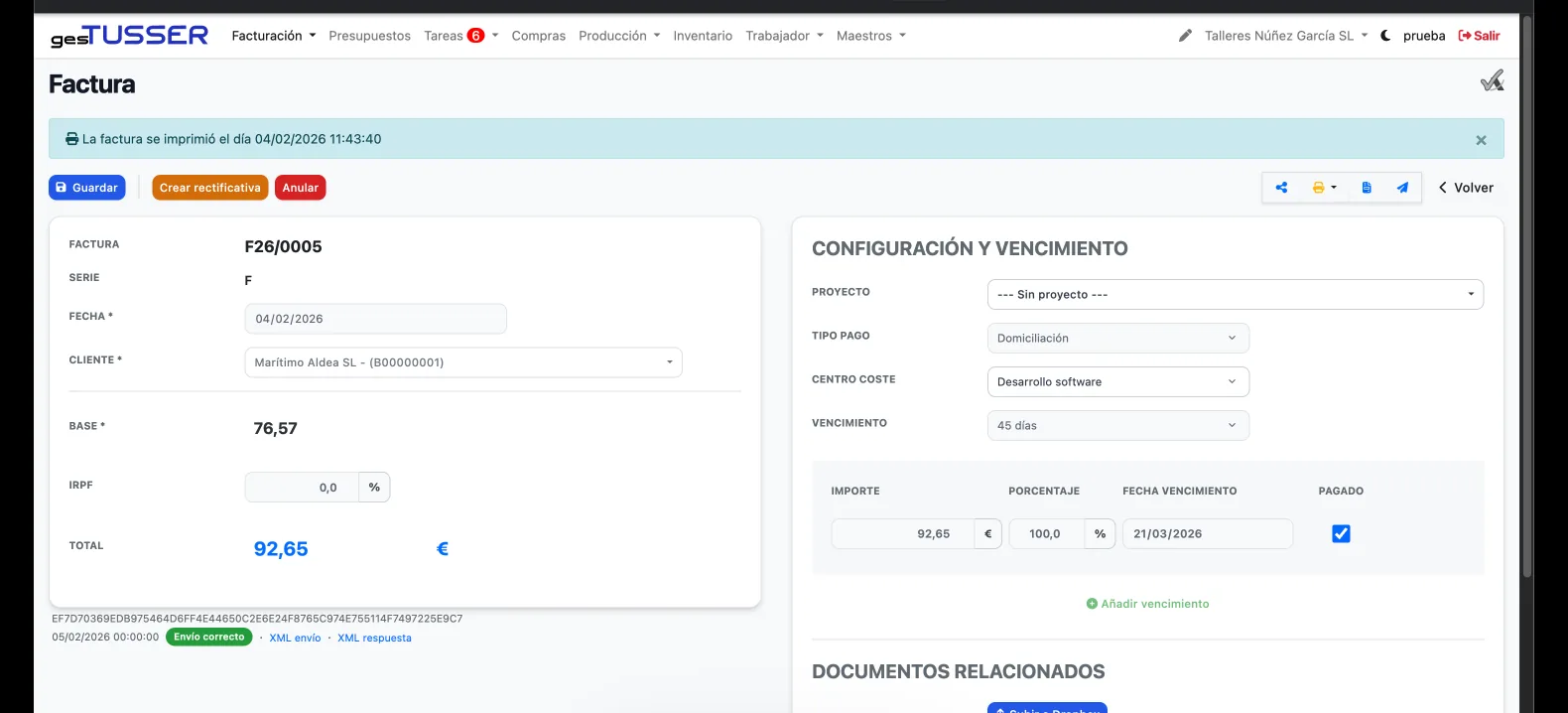The height and width of the screenshot is (713, 1568).
Task: Click the Importe field showing 92,65
Action: point(903,534)
